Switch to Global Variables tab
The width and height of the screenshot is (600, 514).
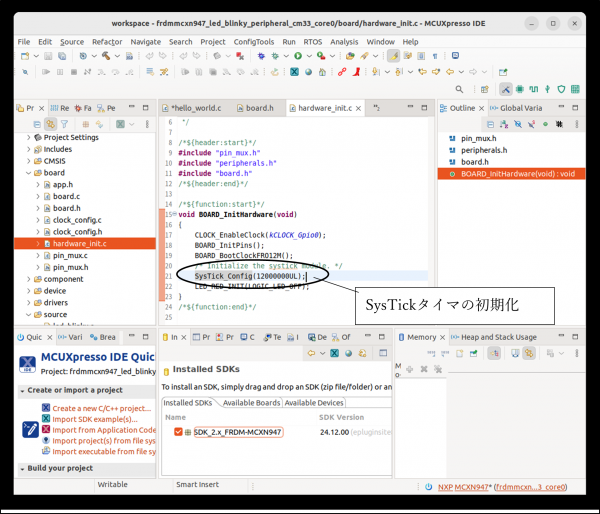pyautogui.click(x=516, y=108)
